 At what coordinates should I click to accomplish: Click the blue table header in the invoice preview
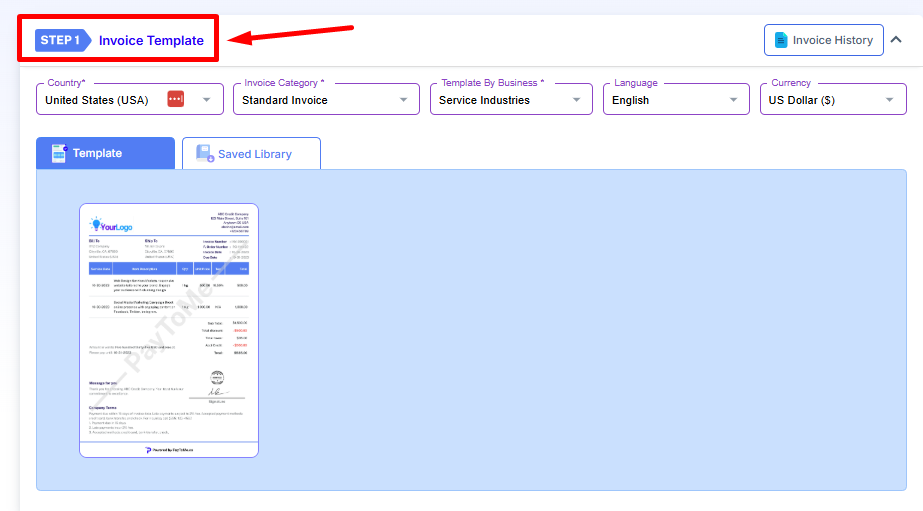(168, 268)
